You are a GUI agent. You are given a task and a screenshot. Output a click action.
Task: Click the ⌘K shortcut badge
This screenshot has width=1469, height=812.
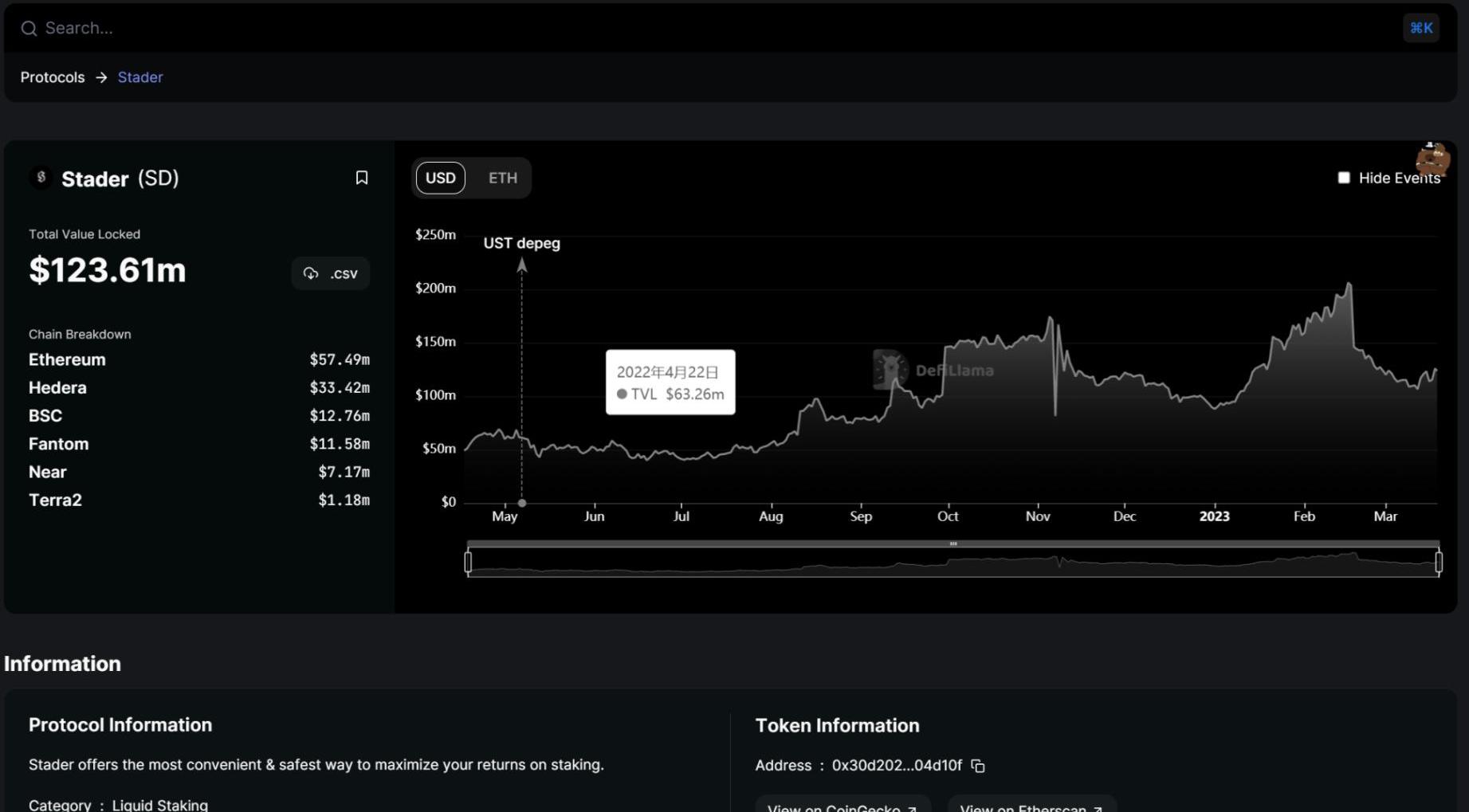(1420, 28)
